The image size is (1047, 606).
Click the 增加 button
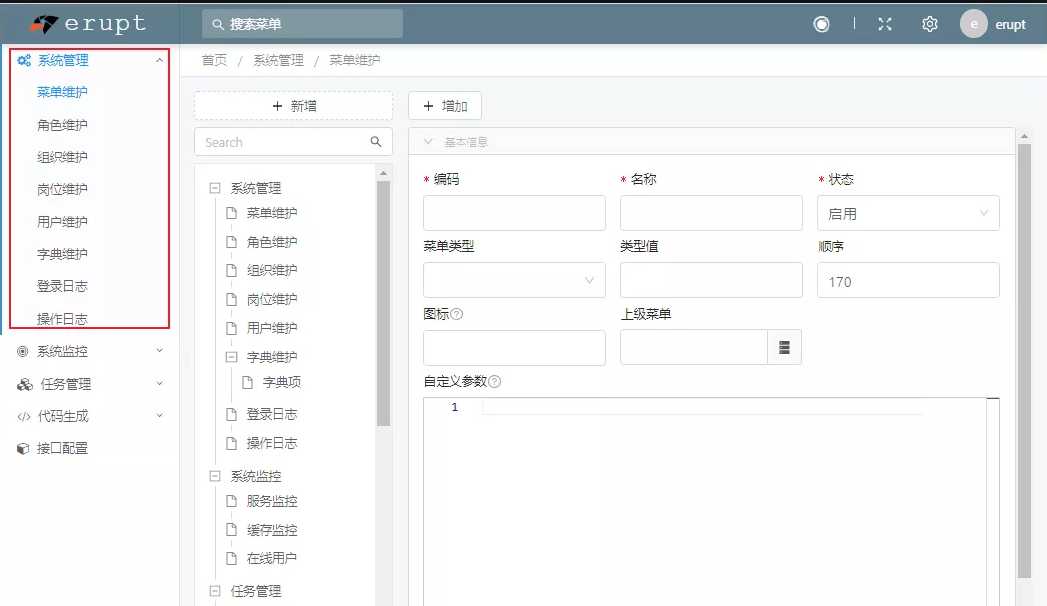point(445,106)
